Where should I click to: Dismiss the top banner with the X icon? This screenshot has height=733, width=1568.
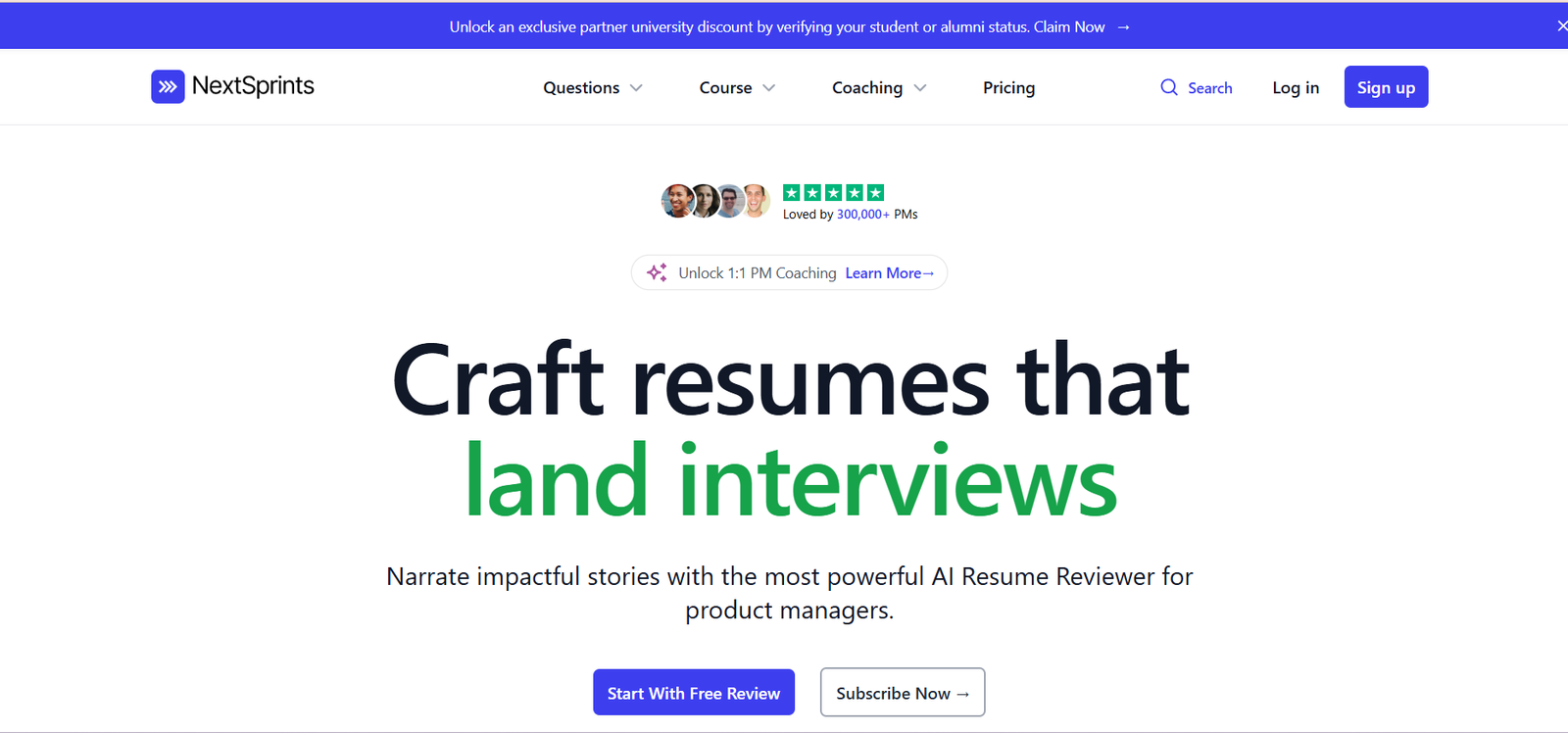click(x=1561, y=26)
